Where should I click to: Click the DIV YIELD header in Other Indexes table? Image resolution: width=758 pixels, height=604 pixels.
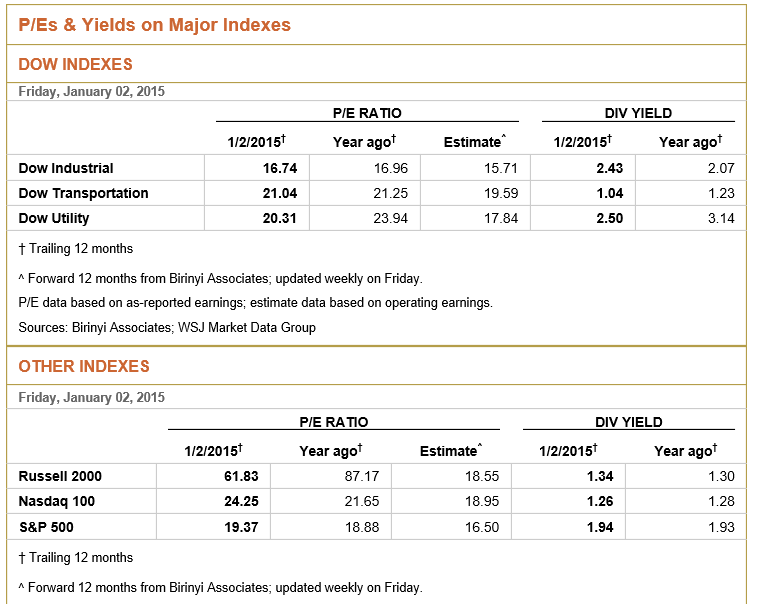click(629, 422)
